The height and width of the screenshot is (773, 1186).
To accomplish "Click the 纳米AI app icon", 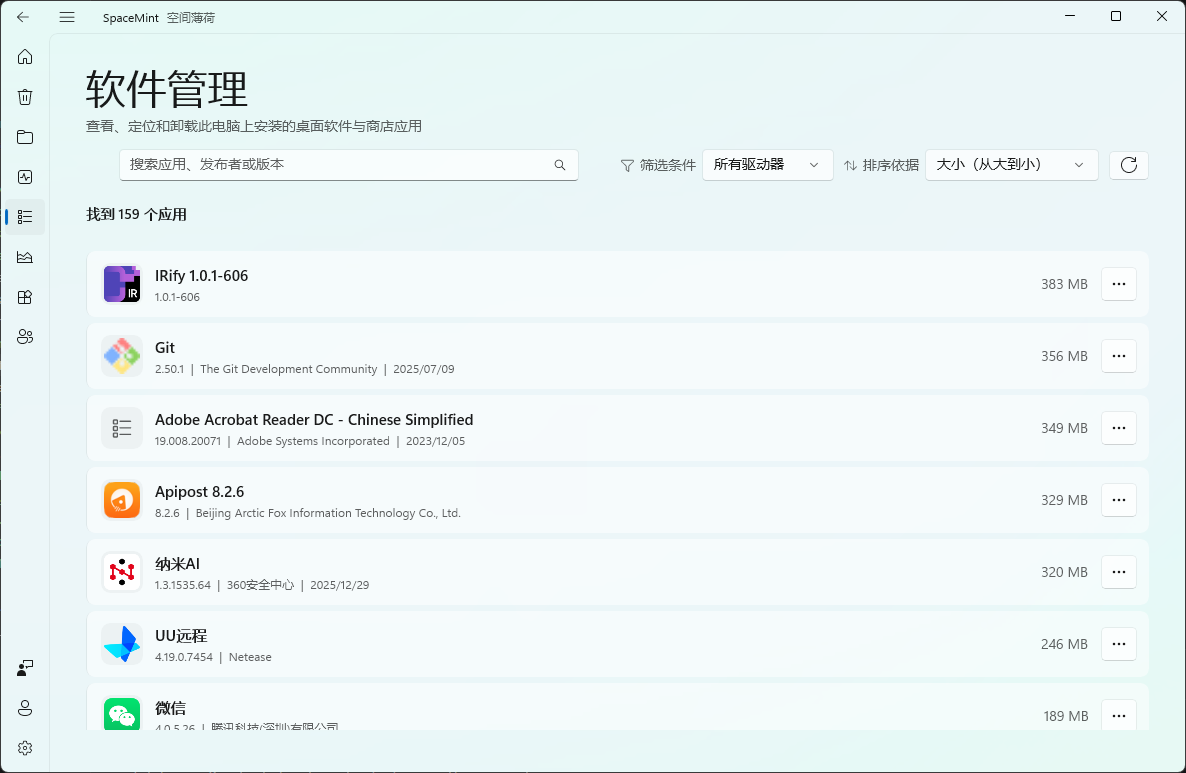I will 122,572.
